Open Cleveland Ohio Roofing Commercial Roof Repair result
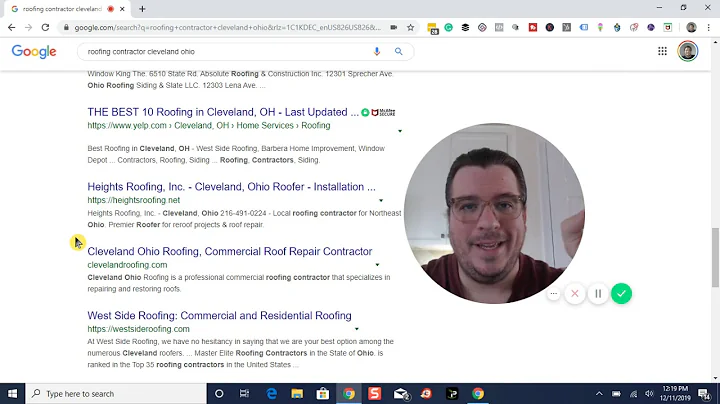 pos(230,252)
